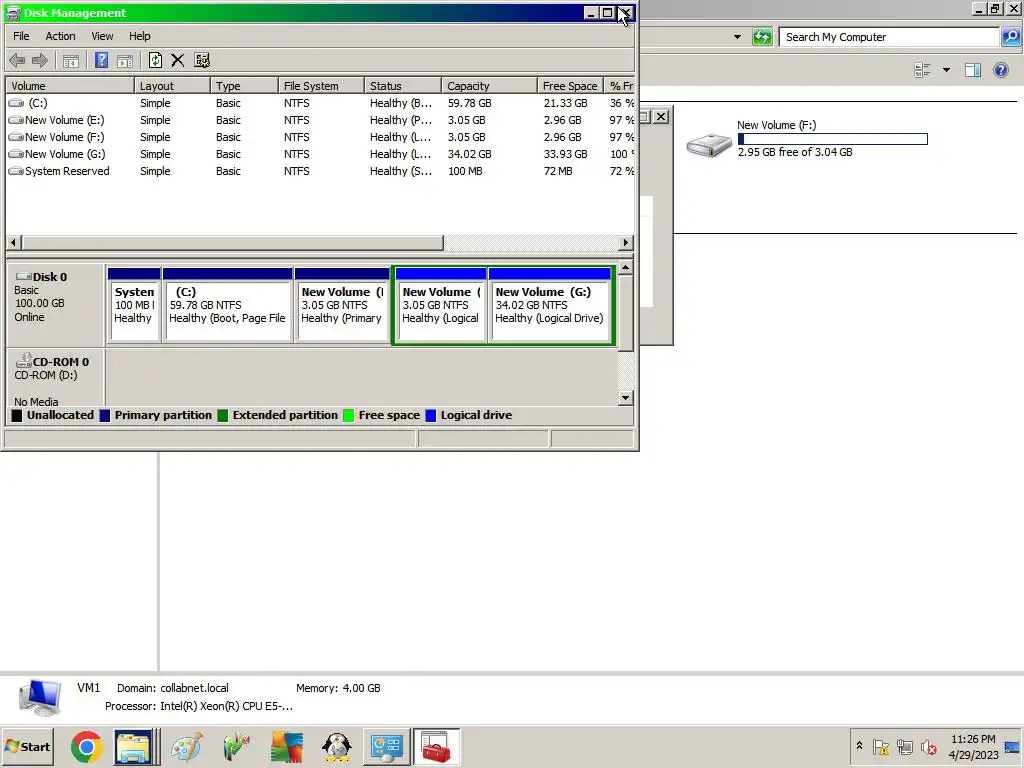
Task: Select System Reserved partition block on Disk 0
Action: pyautogui.click(x=135, y=305)
